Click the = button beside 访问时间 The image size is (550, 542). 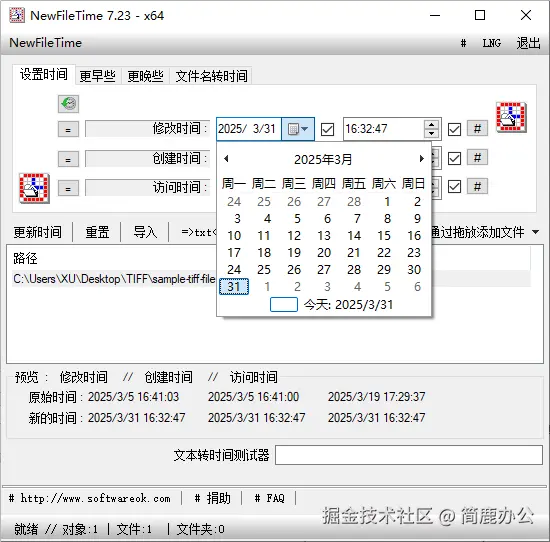click(68, 188)
